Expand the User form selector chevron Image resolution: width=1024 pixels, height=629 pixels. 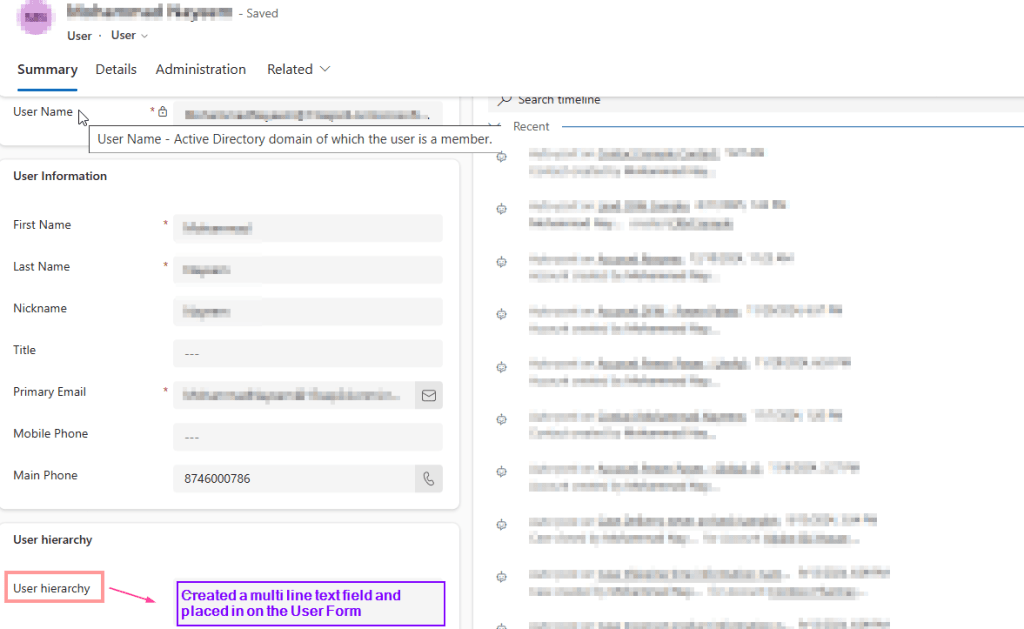point(144,36)
